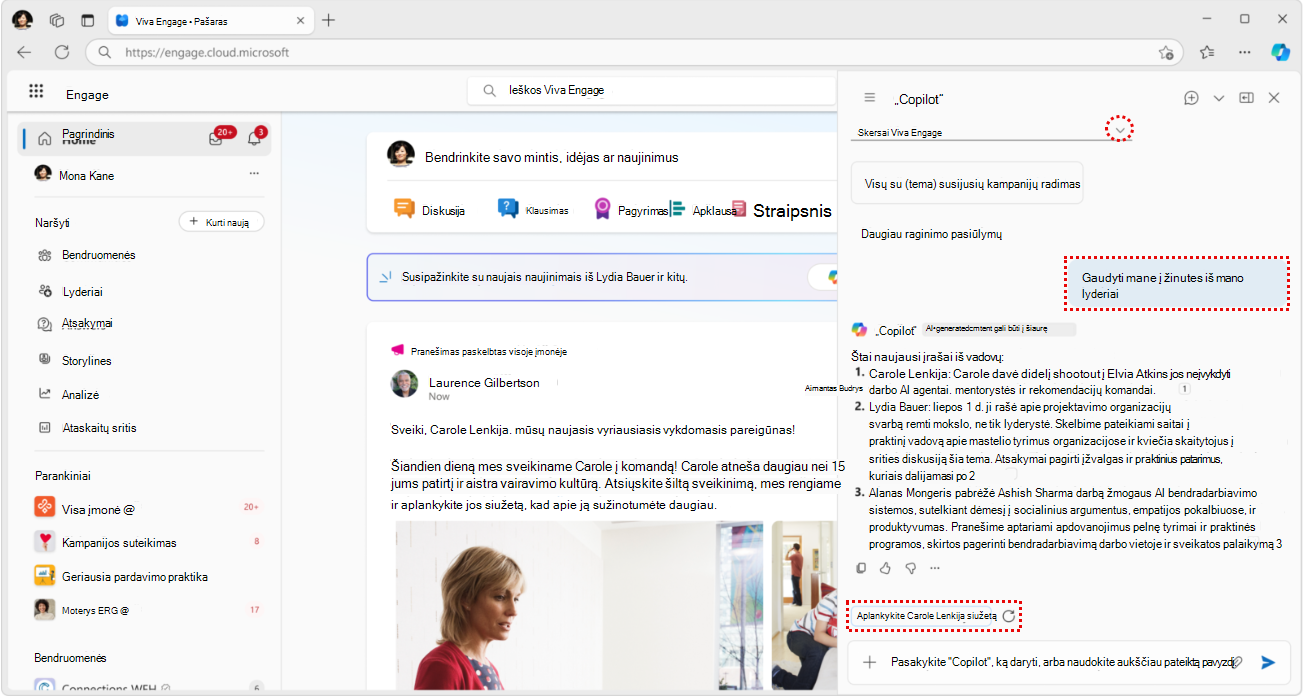
Task: Click the Copilot panel layout toggle icon
Action: 1246,98
